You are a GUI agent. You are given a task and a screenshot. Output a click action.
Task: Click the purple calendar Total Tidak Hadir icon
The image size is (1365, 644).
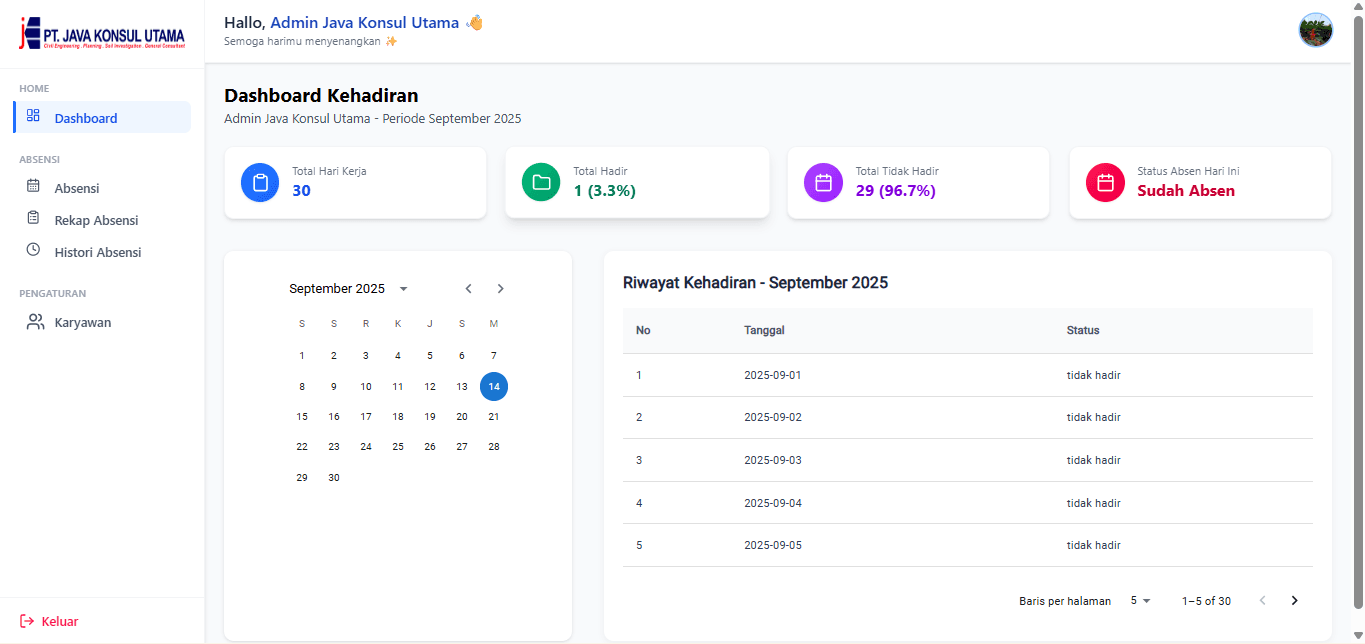(823, 183)
